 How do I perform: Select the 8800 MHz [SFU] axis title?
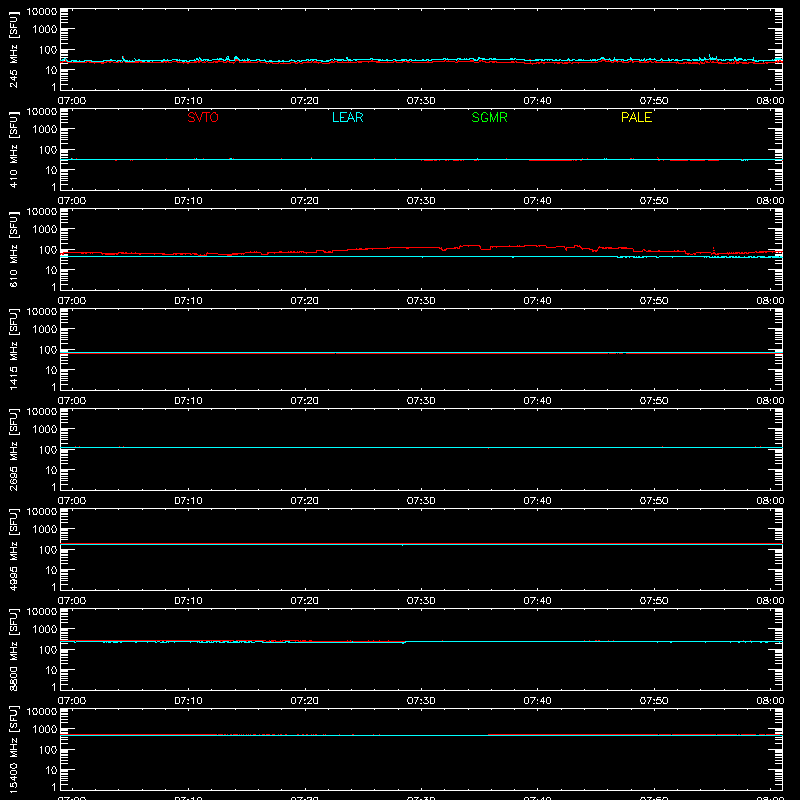(x=14, y=650)
